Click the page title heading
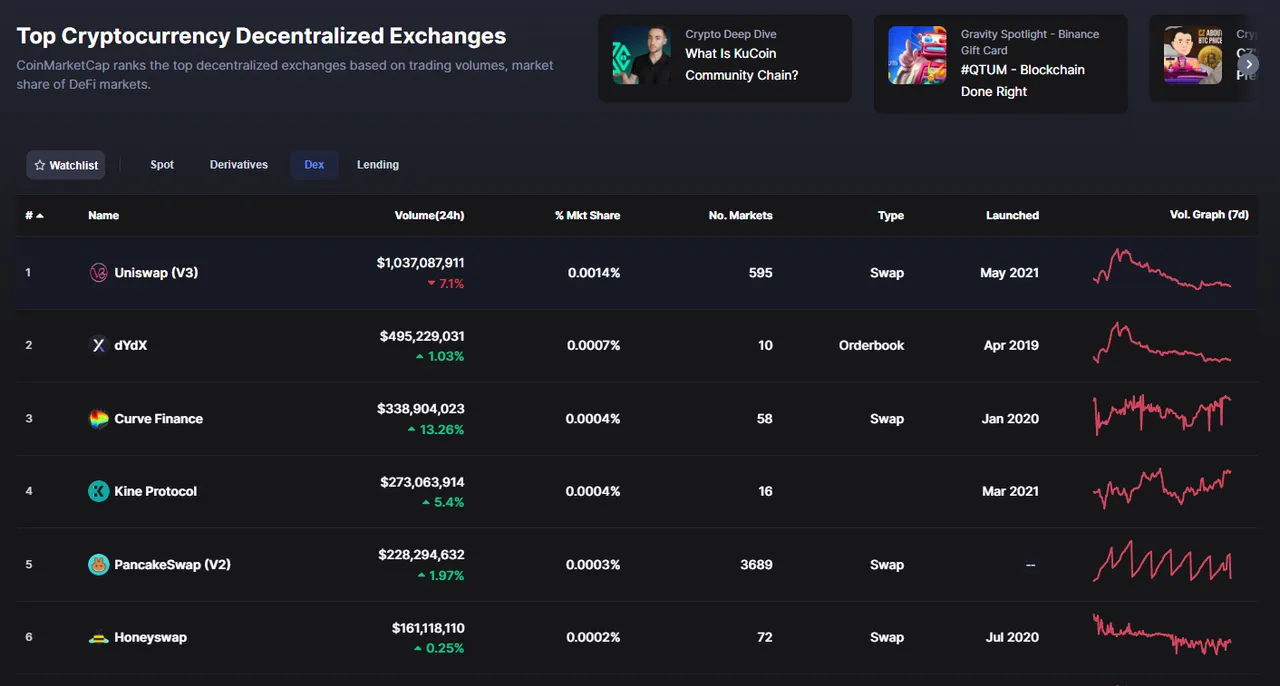This screenshot has height=686, width=1280. point(262,36)
